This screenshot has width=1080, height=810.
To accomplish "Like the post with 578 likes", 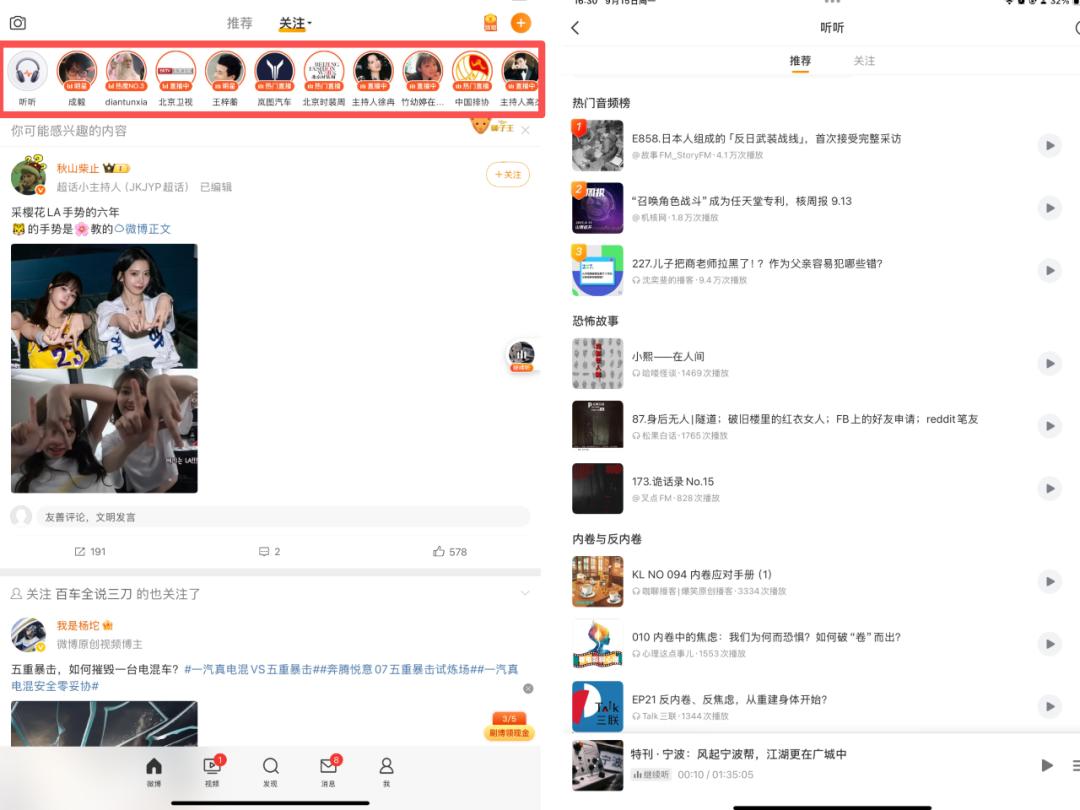I will (x=450, y=552).
